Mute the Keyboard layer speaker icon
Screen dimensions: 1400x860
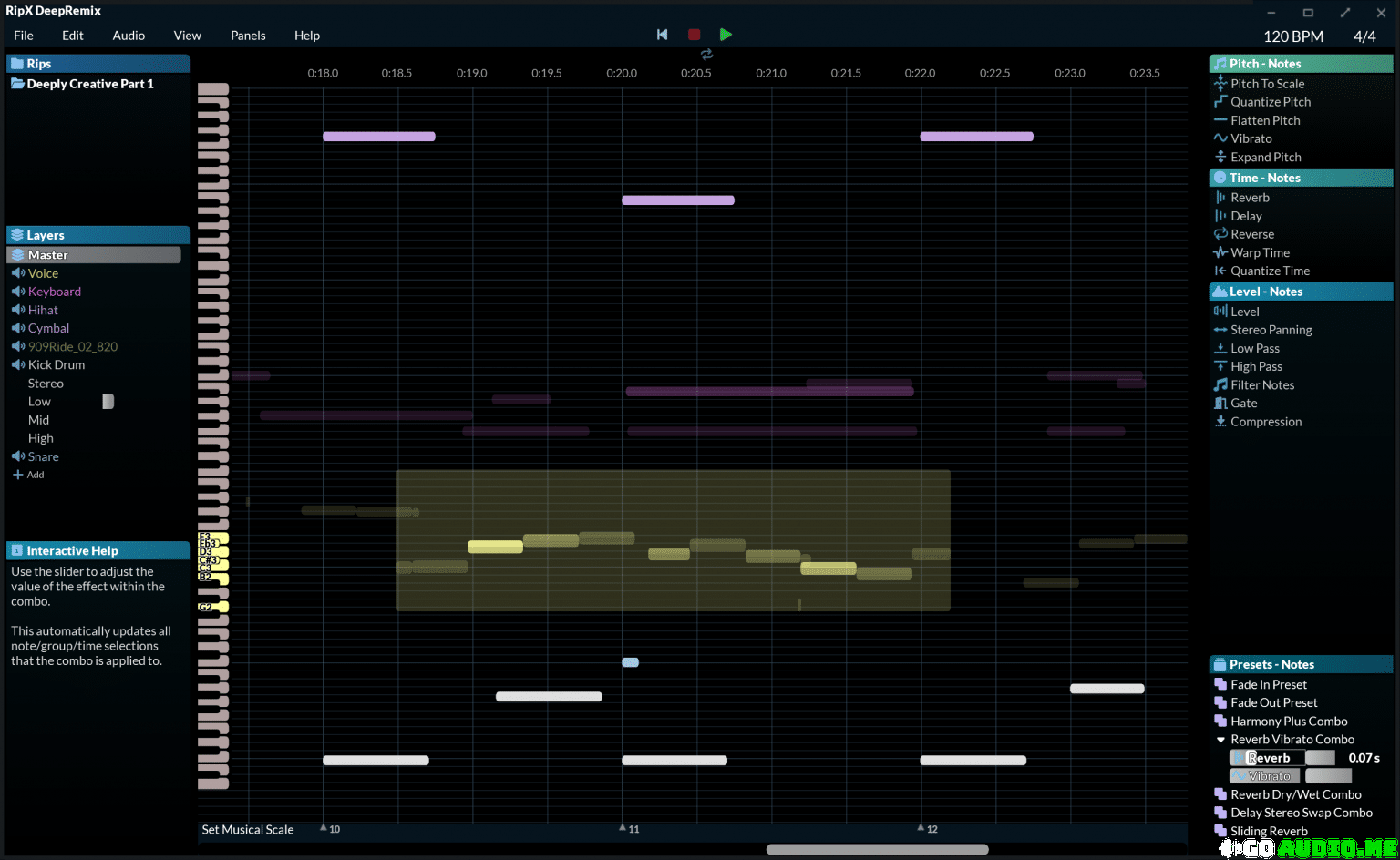pyautogui.click(x=17, y=292)
